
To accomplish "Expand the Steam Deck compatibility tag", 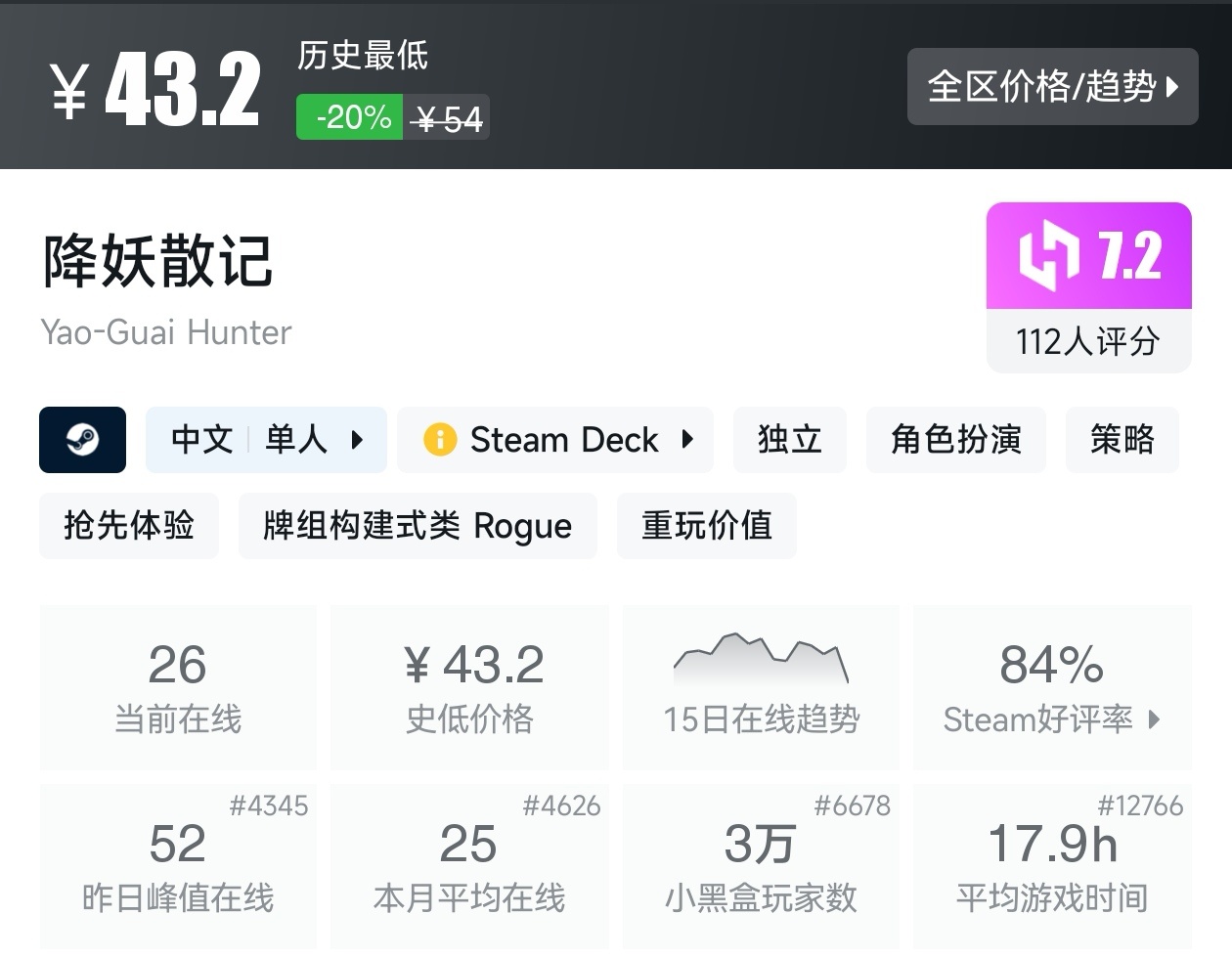I will [555, 440].
